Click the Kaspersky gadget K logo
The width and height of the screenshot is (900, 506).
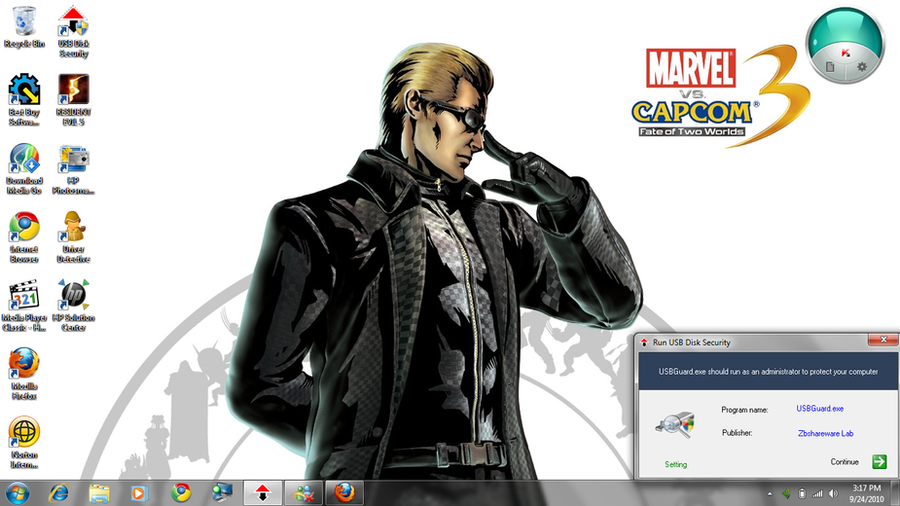(845, 53)
